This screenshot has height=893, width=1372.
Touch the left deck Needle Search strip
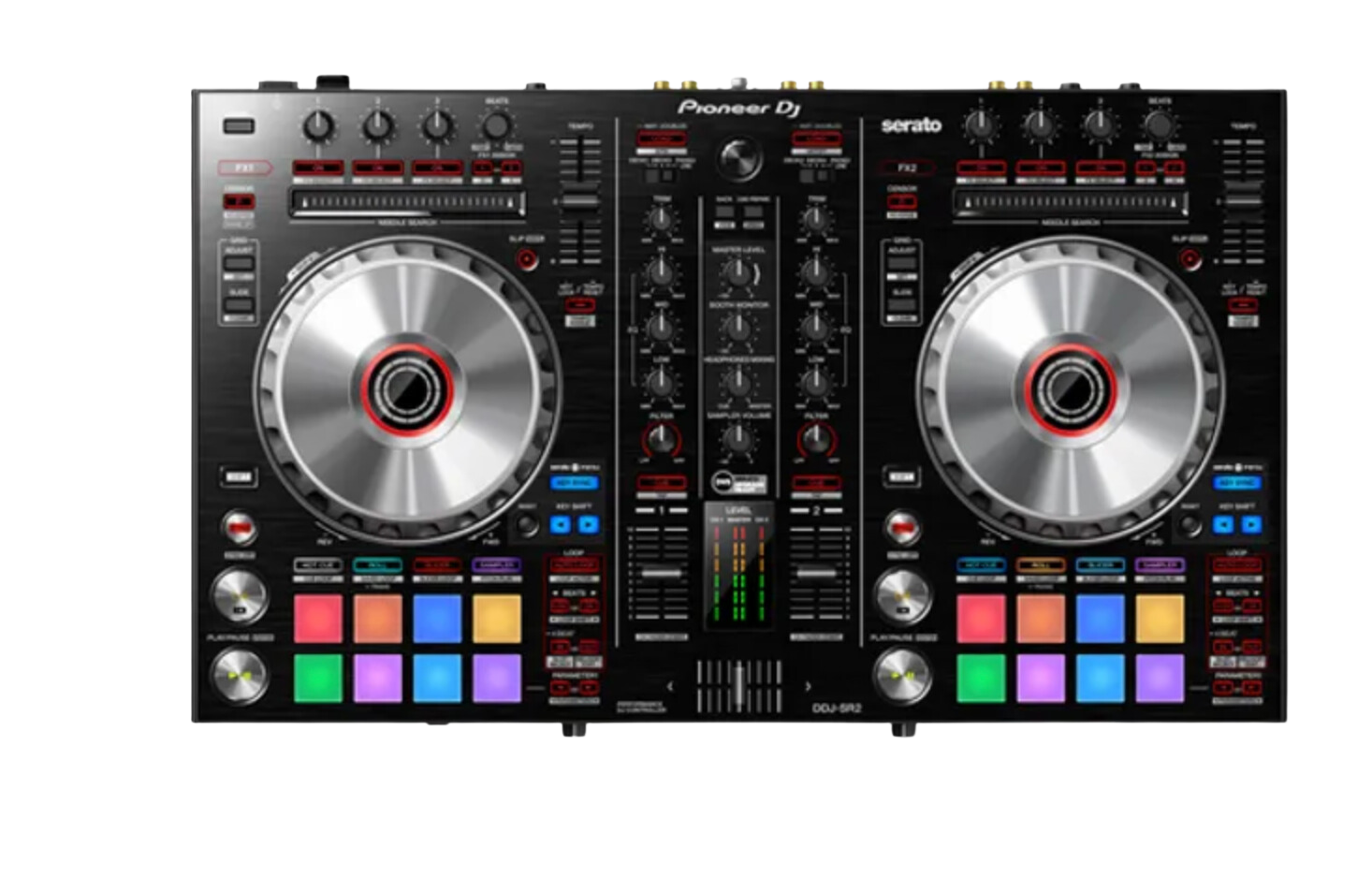407,202
